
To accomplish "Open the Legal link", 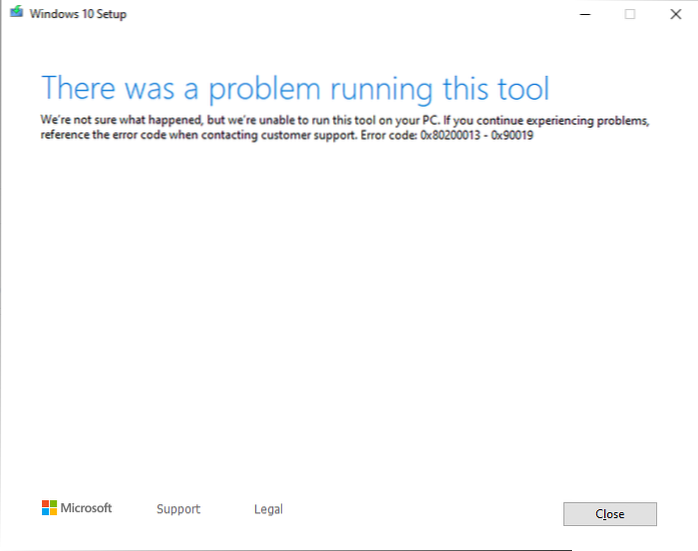I will (x=268, y=509).
